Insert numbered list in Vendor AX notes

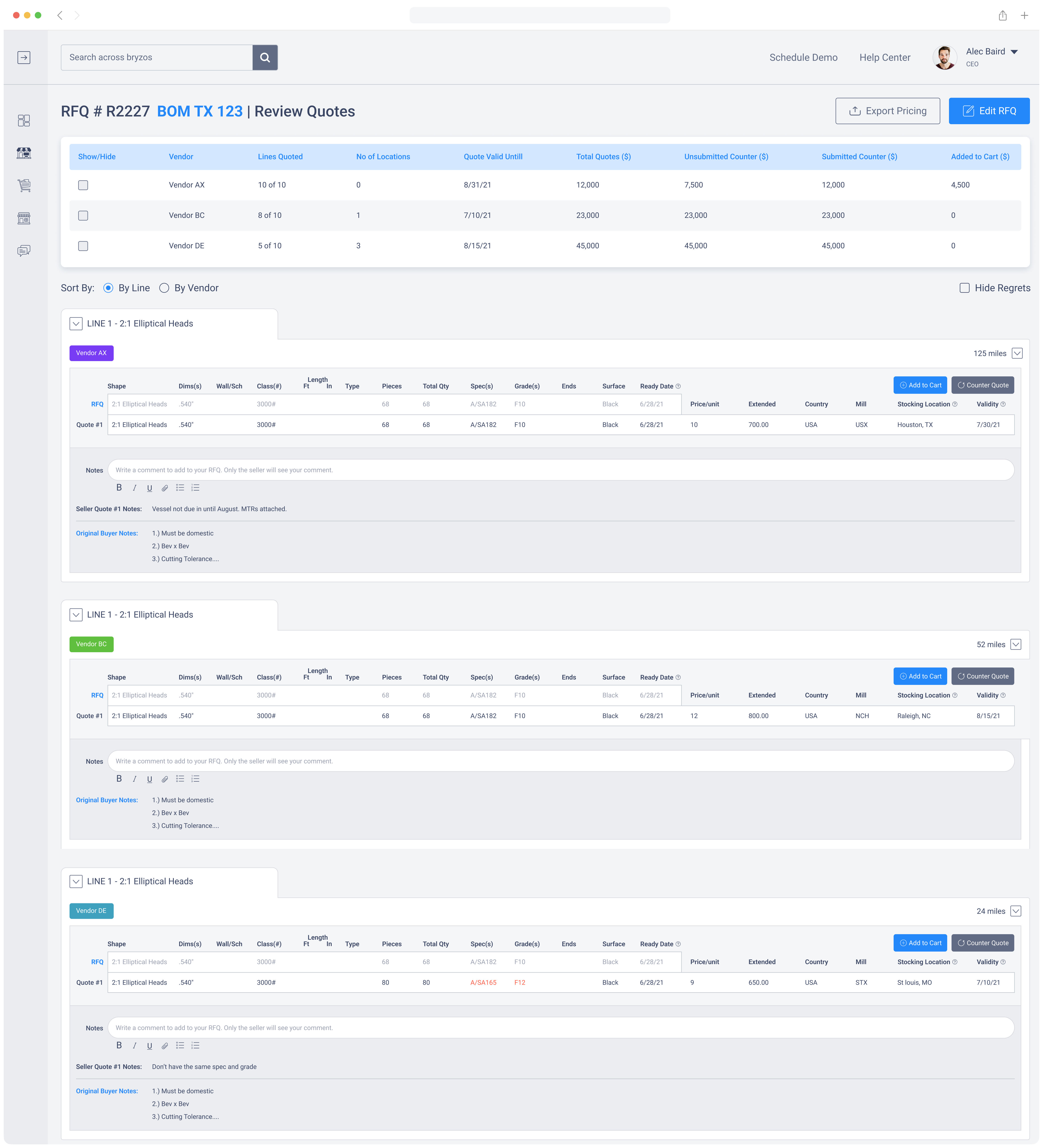tap(195, 488)
